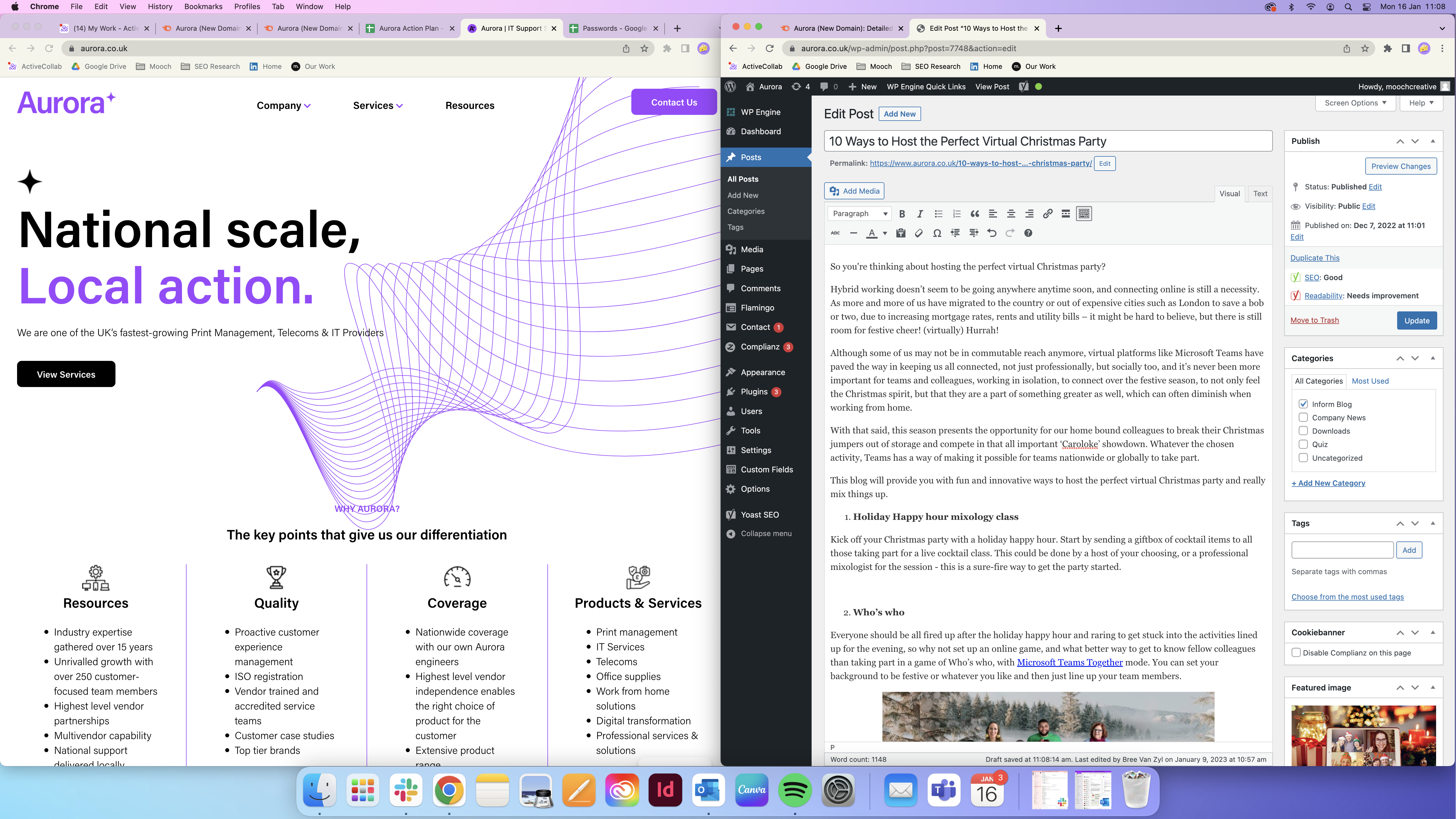The width and height of the screenshot is (1456, 819).
Task: Expand the Screen Options panel
Action: point(1355,103)
